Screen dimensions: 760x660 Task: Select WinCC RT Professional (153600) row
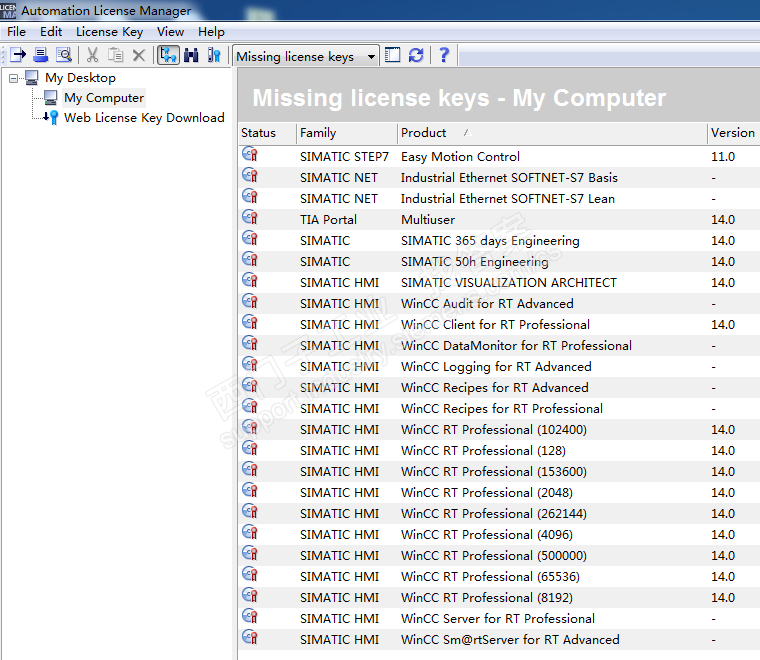(x=493, y=471)
